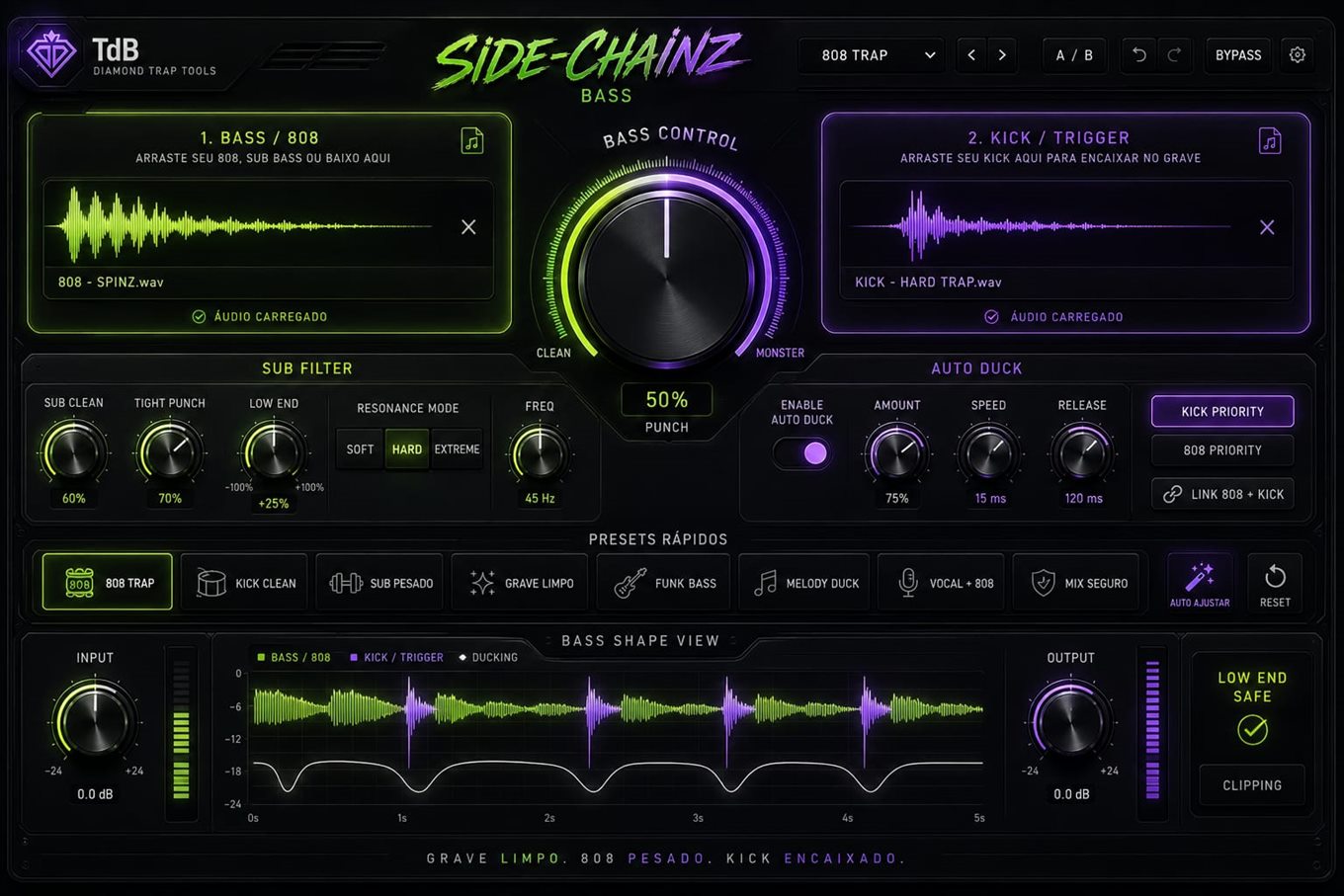This screenshot has height=896, width=1344.
Task: Click the Kick audio loaded check icon
Action: 991,317
